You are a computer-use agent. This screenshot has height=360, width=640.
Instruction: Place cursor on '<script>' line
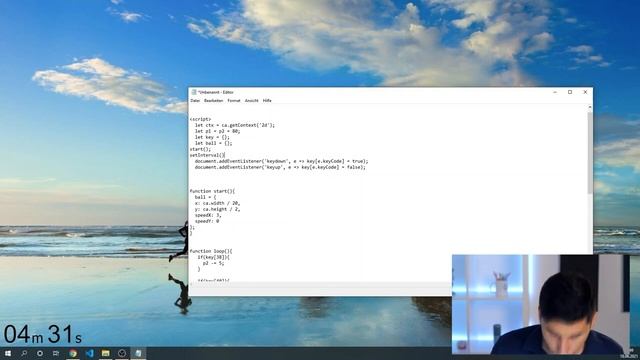[x=200, y=119]
